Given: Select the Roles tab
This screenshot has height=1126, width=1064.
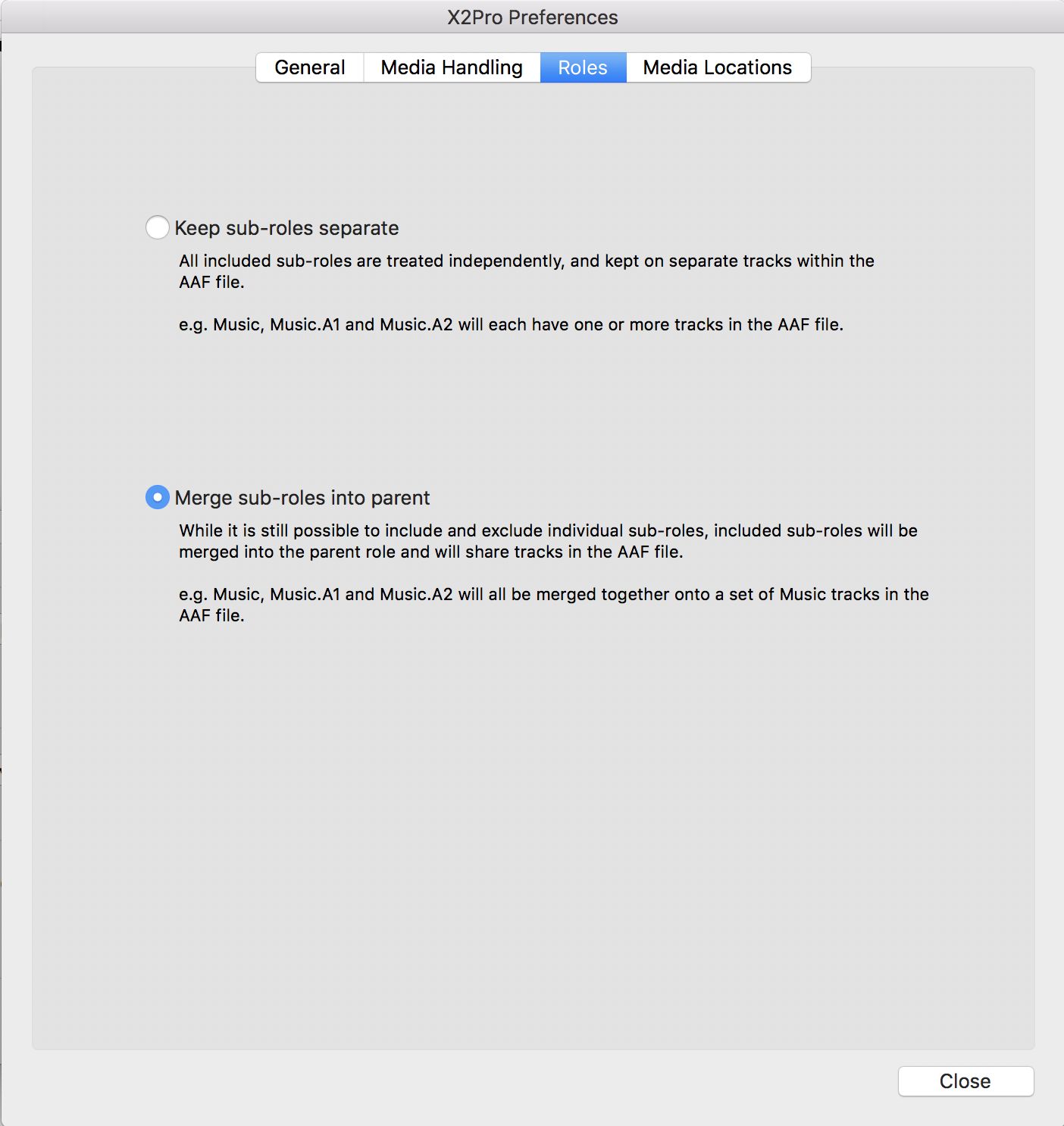Looking at the screenshot, I should [583, 67].
